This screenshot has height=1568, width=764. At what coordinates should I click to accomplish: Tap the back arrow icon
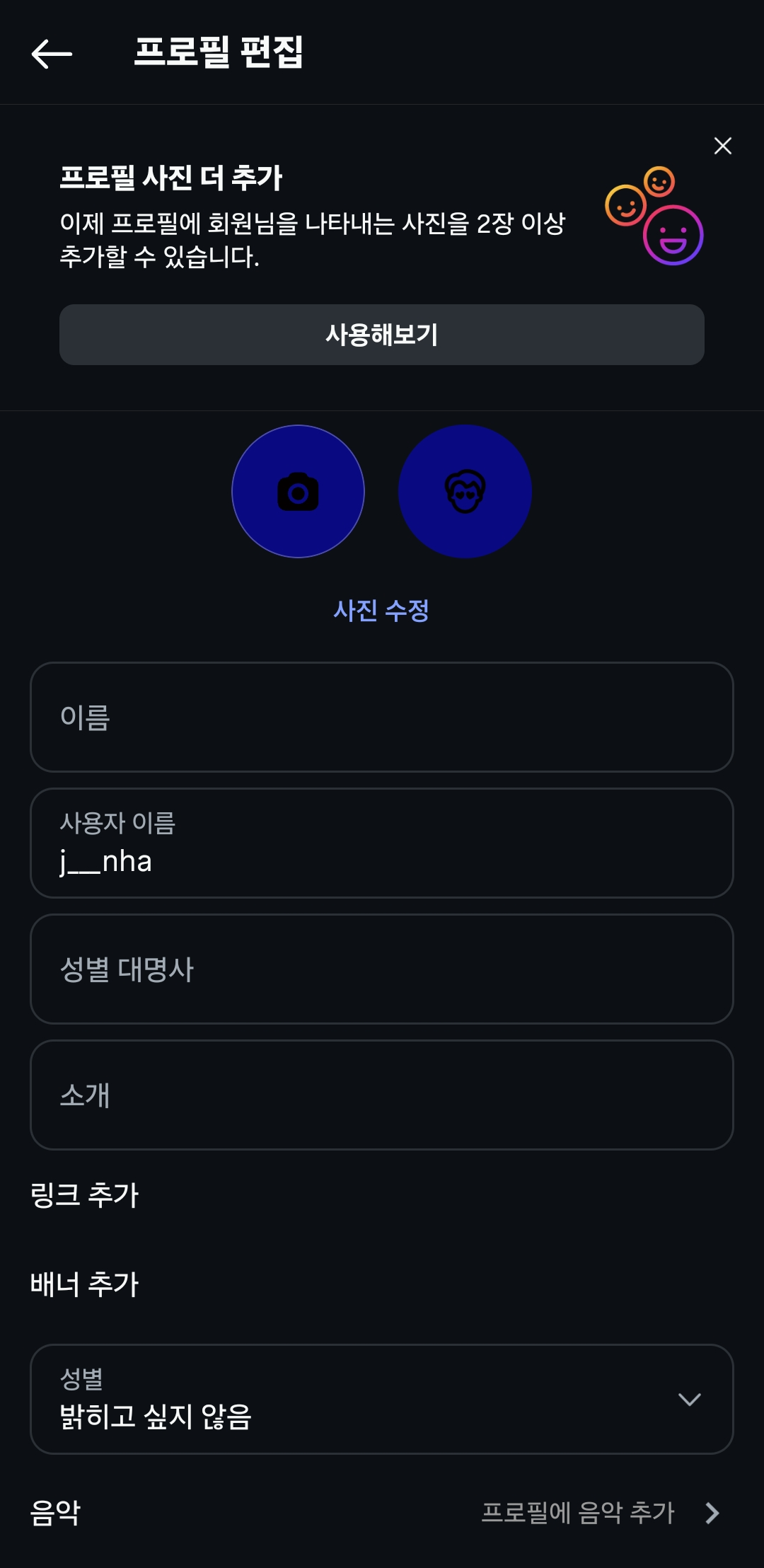coord(52,54)
